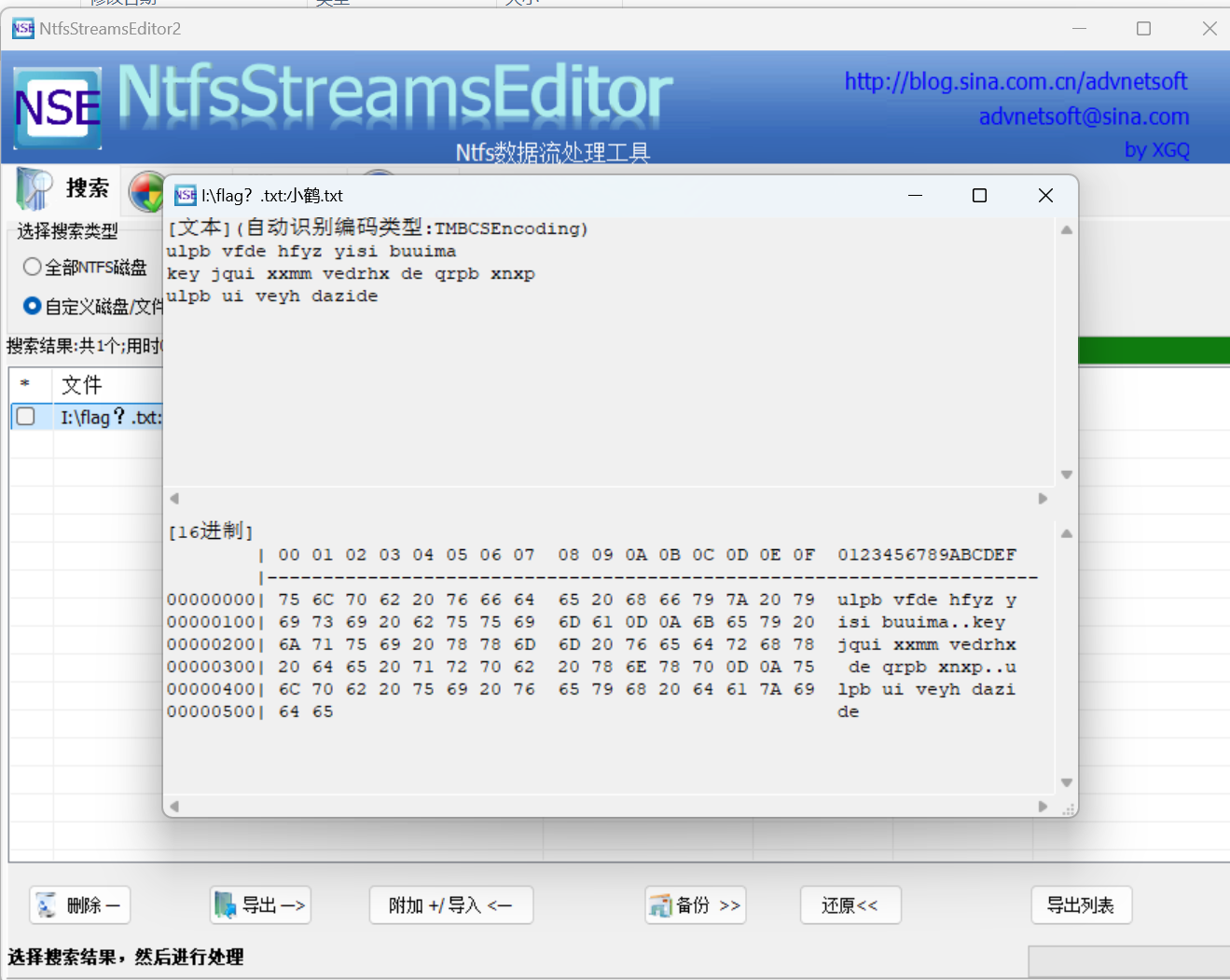Open the blog.sina.com.cn/advnetsoft link
This screenshot has height=980, width=1230.
[x=1016, y=82]
